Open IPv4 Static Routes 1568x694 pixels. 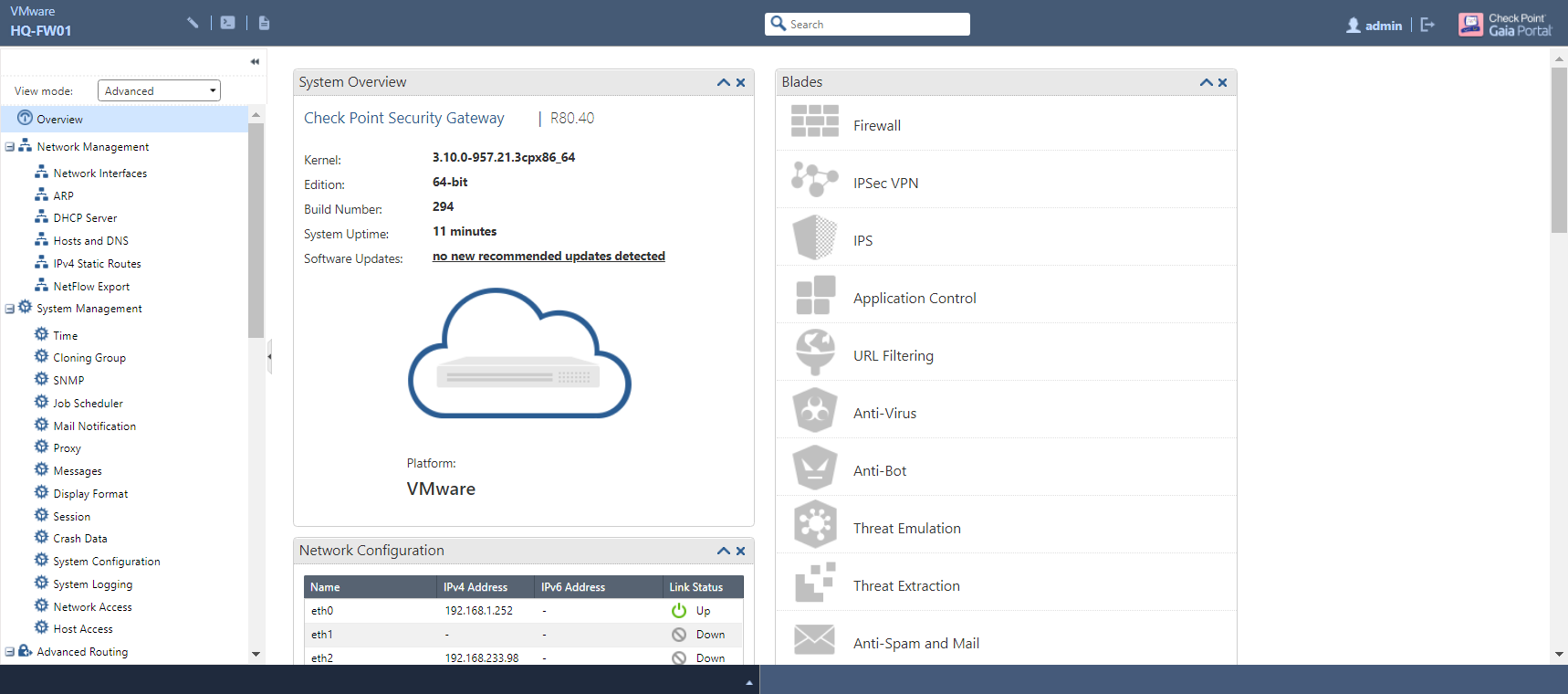tap(97, 264)
